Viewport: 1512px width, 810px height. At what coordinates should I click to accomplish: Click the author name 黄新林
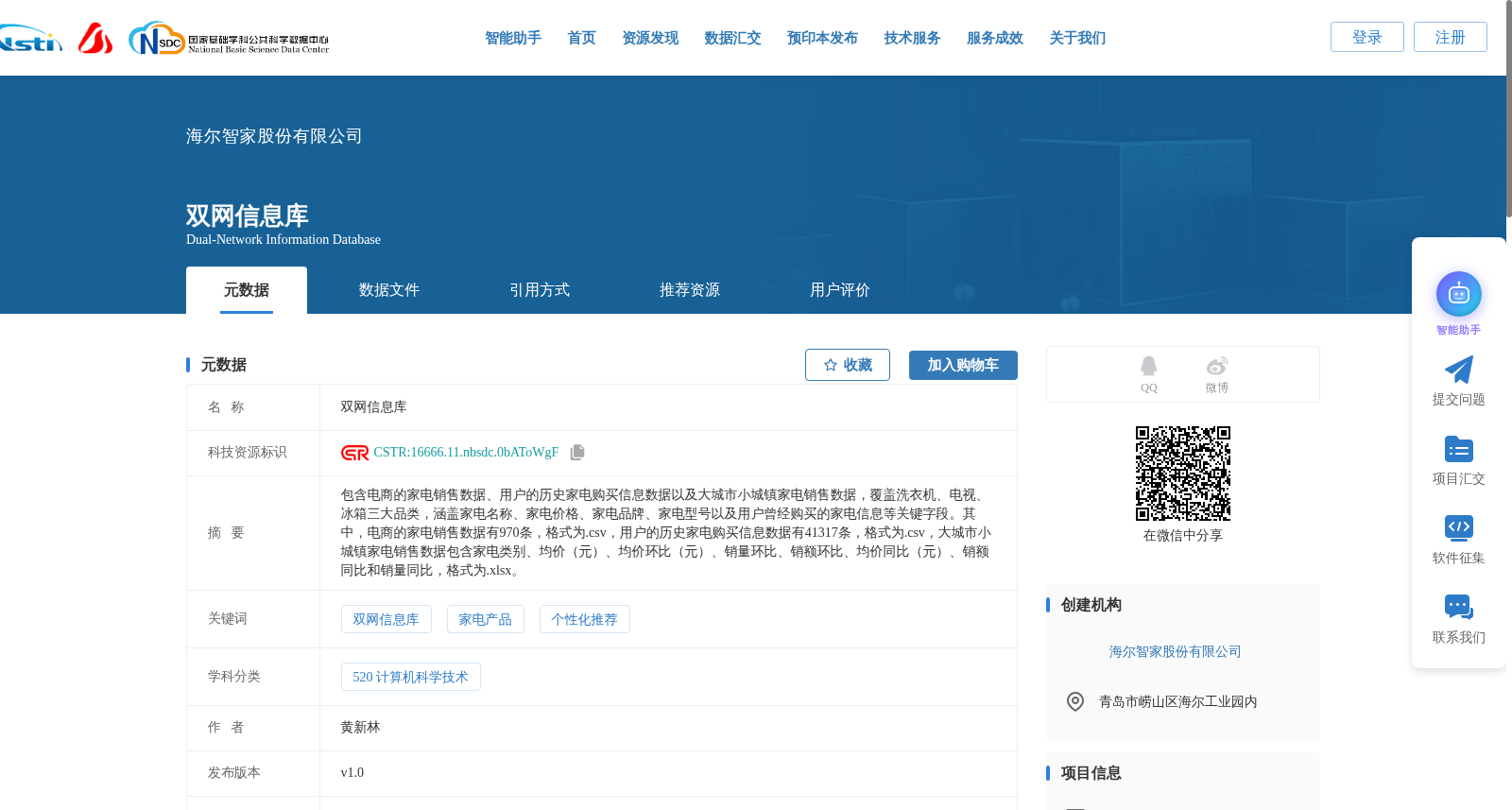(360, 728)
